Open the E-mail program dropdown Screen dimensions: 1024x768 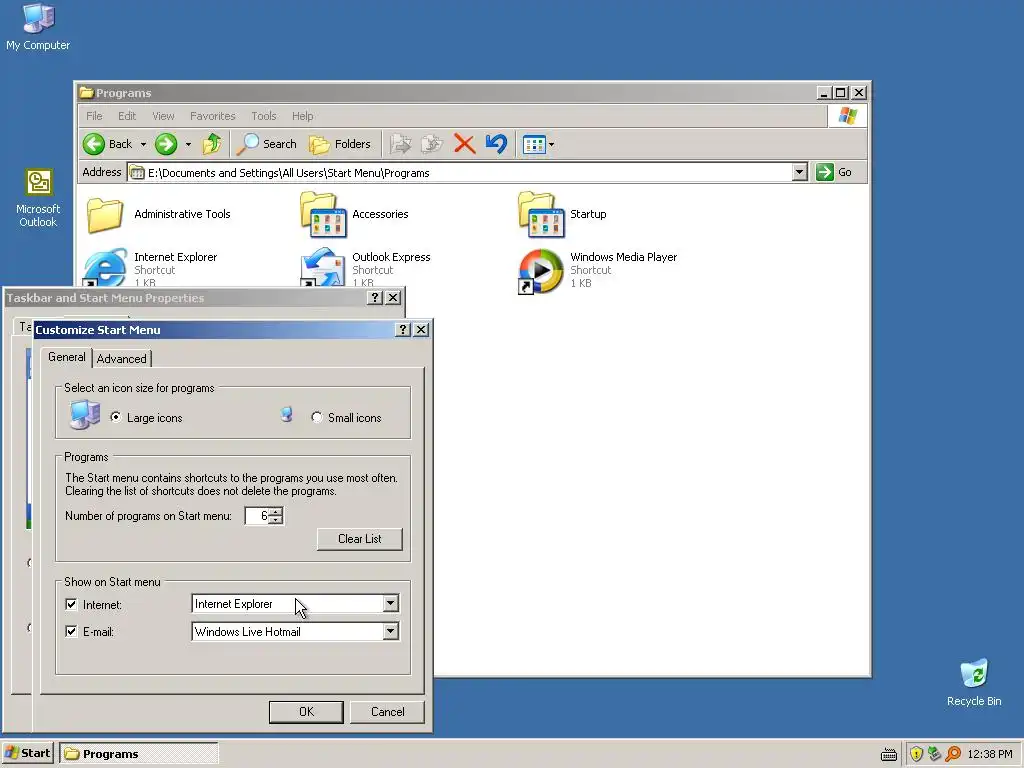pos(390,631)
